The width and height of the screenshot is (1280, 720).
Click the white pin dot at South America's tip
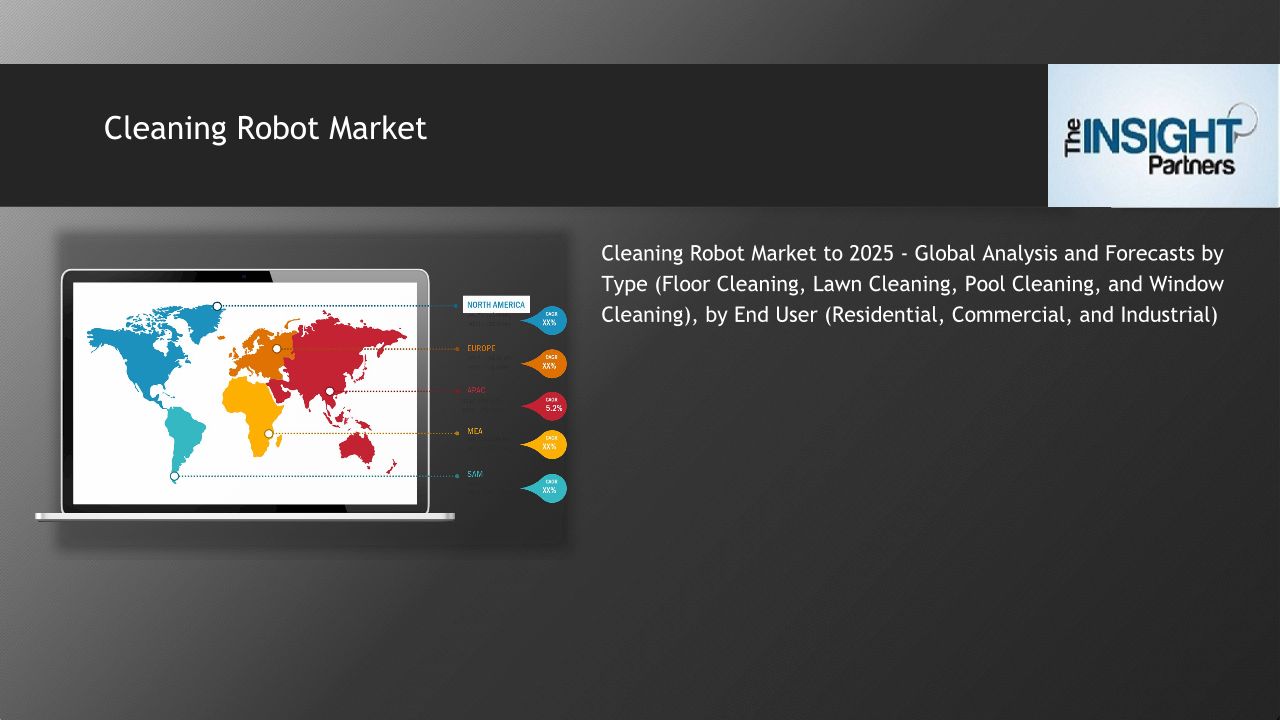point(174,476)
